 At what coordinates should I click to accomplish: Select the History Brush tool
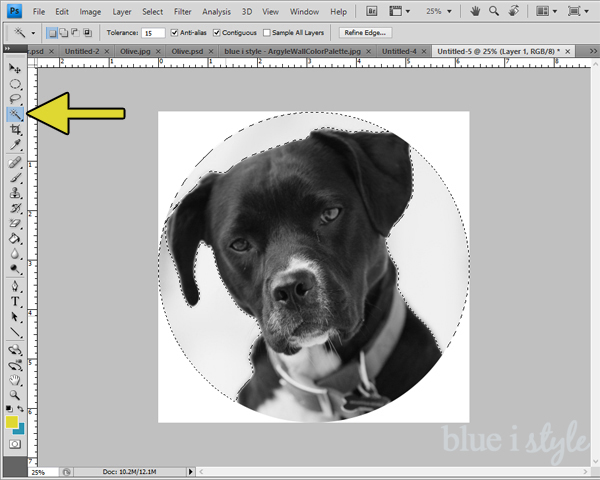[x=15, y=208]
